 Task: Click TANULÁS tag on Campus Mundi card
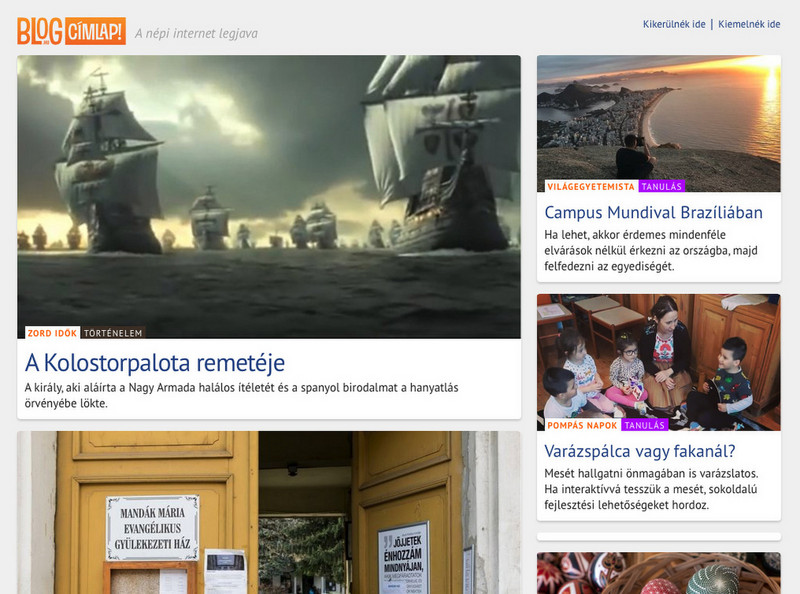[661, 186]
